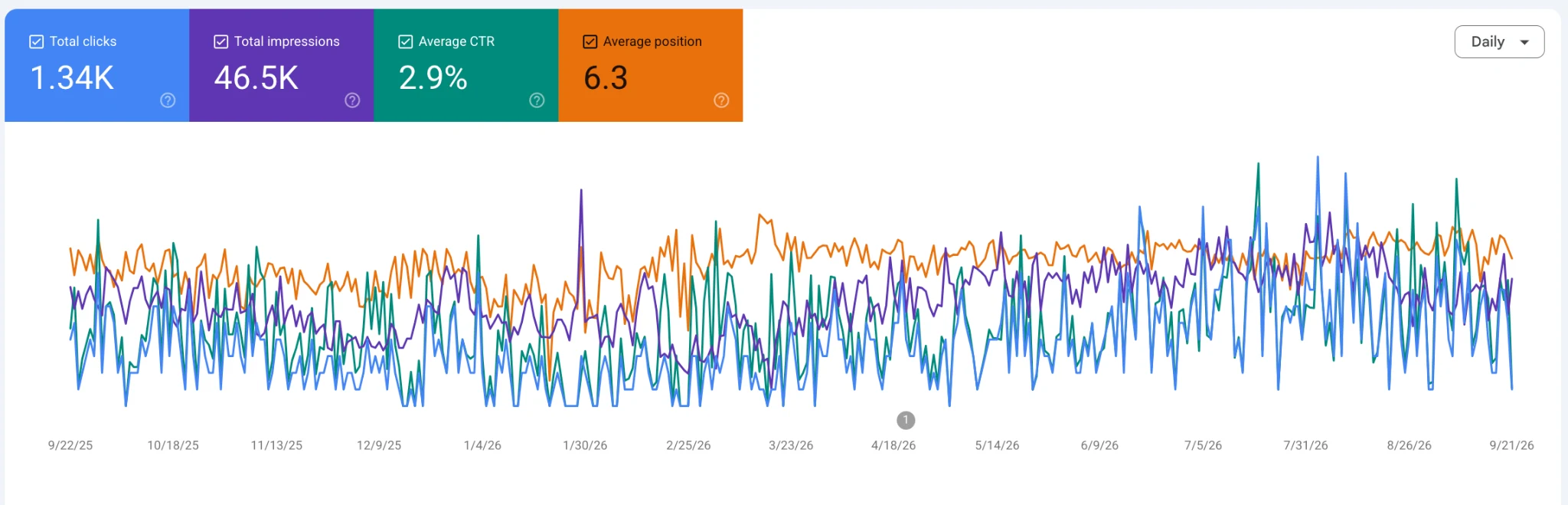Click the tall purple impressions spike in chart
Image resolution: width=1568 pixels, height=505 pixels.
pyautogui.click(x=581, y=199)
